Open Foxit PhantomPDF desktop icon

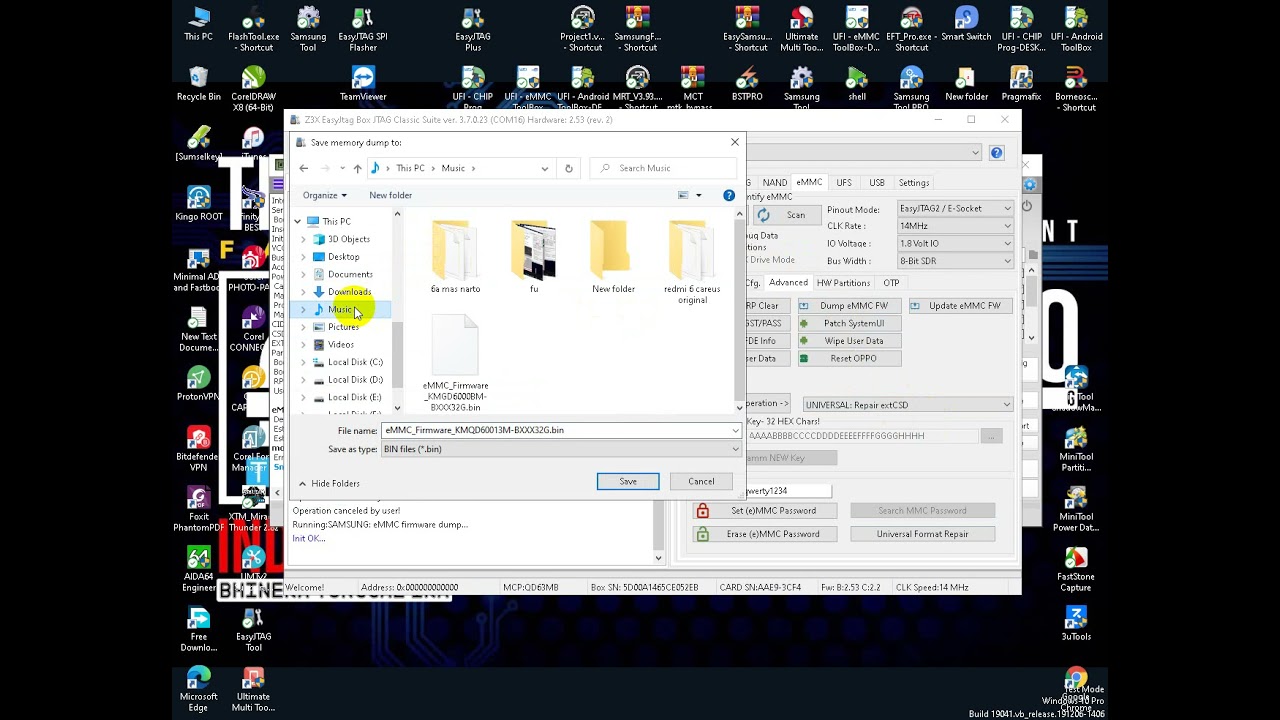[198, 510]
